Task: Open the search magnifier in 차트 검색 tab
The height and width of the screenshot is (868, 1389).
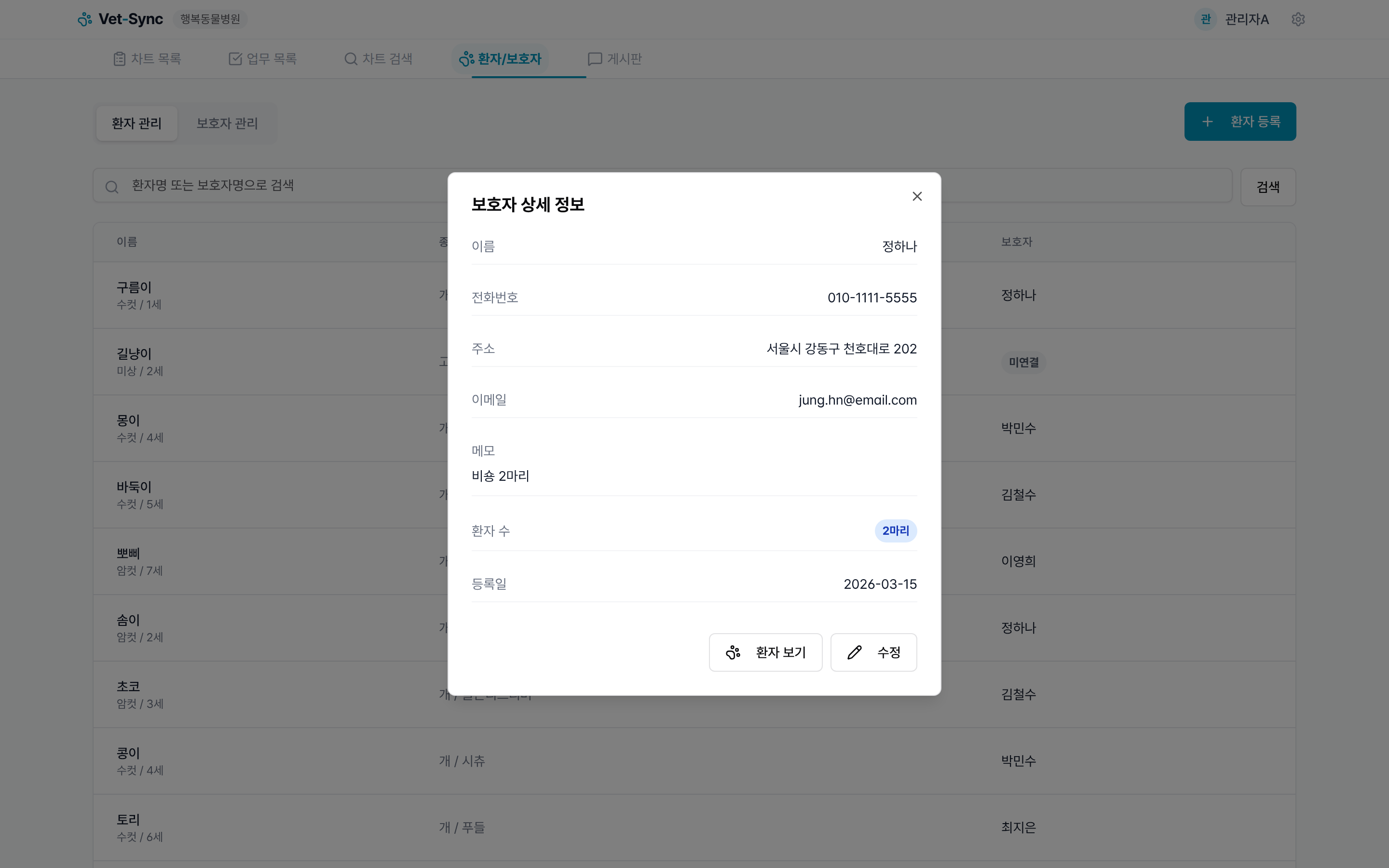Action: click(350, 58)
